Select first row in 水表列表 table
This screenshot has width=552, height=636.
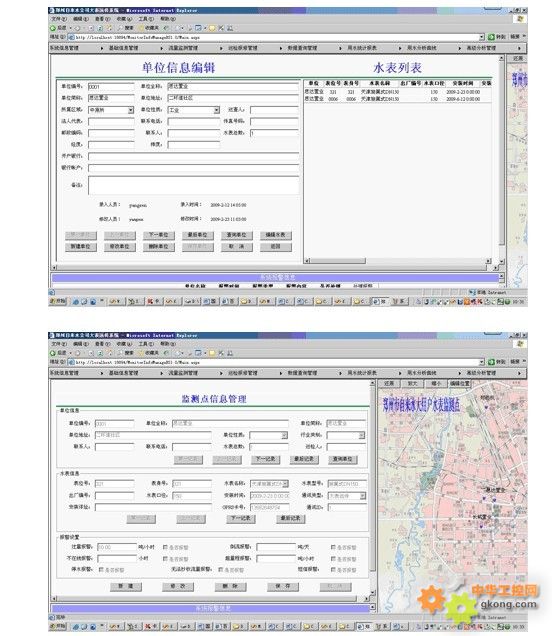tap(397, 92)
